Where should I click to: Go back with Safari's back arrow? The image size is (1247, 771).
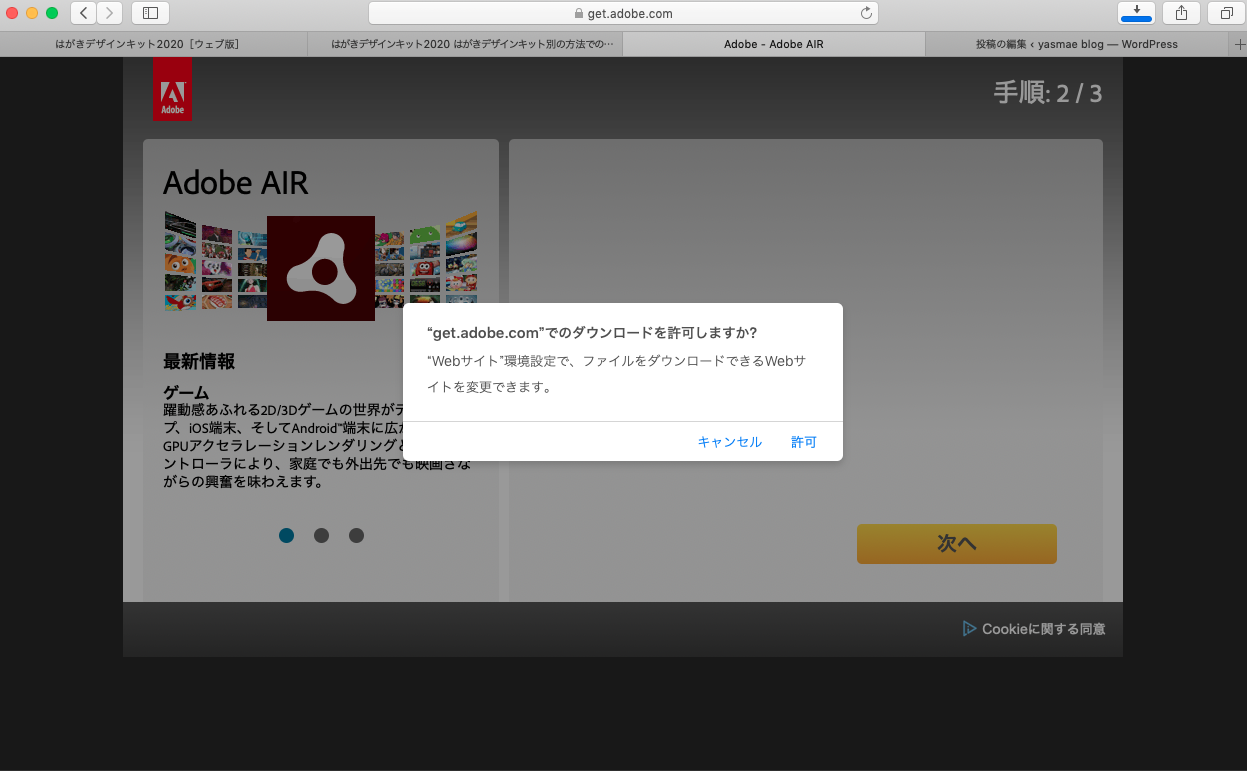coord(83,13)
